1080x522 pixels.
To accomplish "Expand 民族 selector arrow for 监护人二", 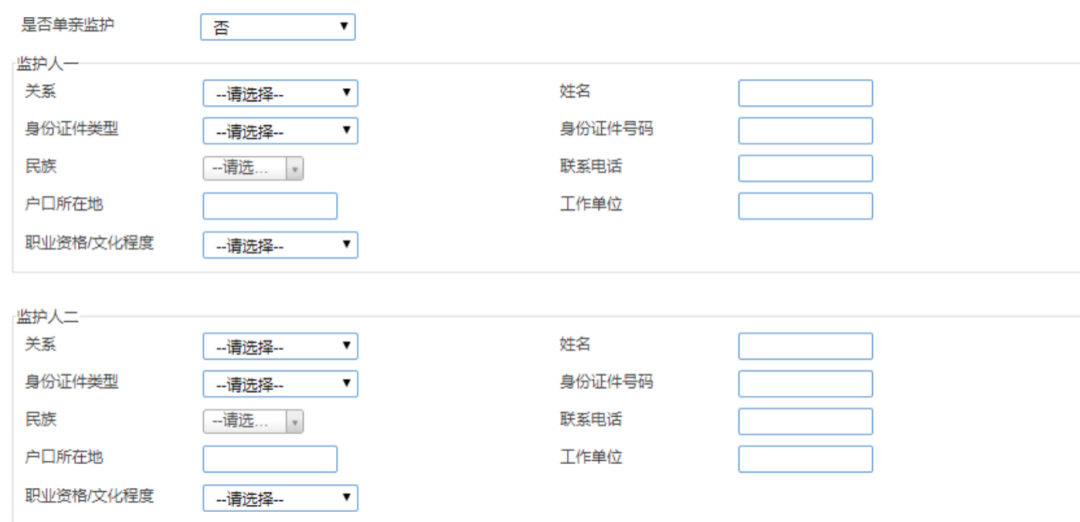I will point(294,422).
